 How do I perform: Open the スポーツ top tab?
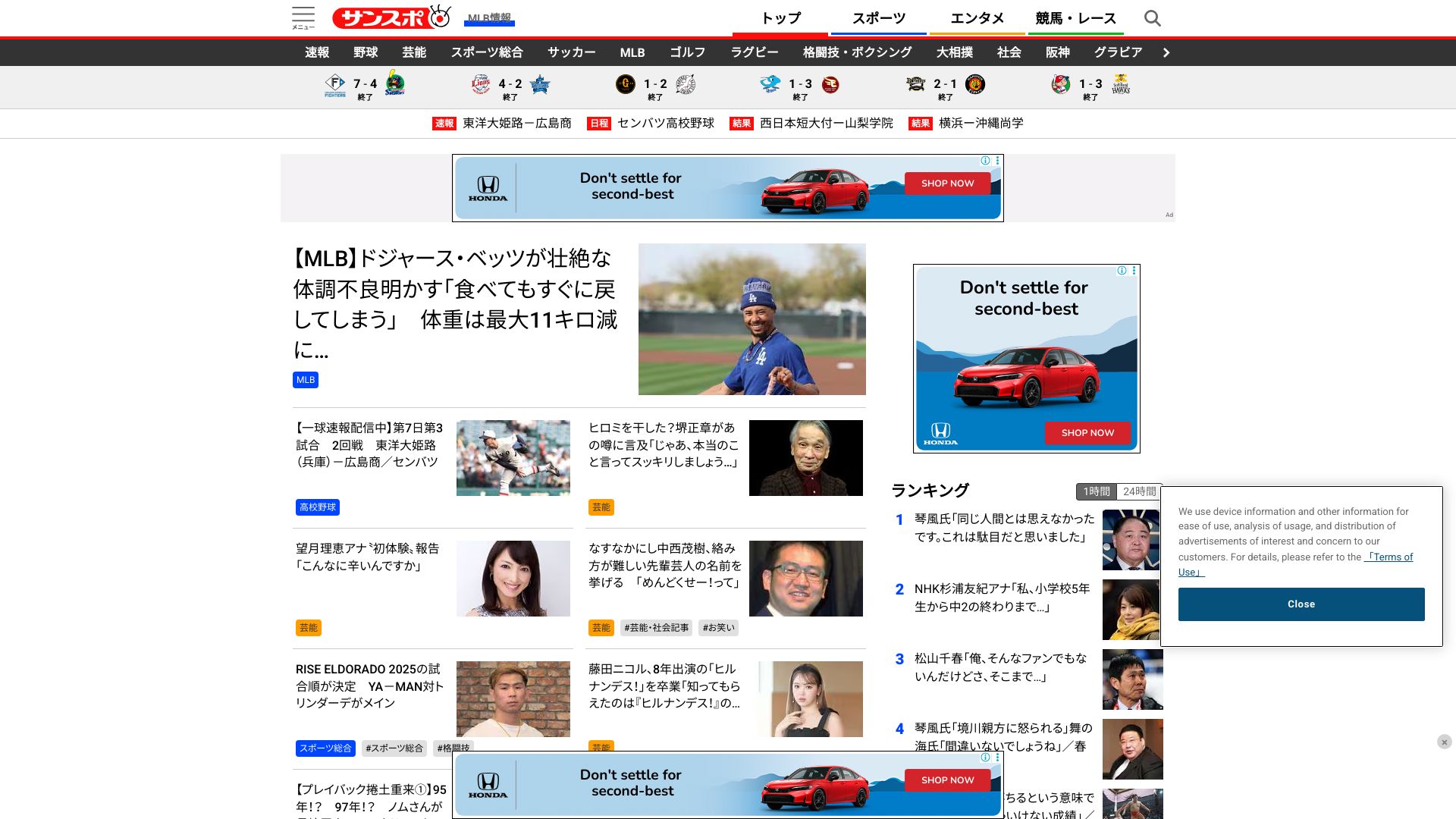coord(878,18)
